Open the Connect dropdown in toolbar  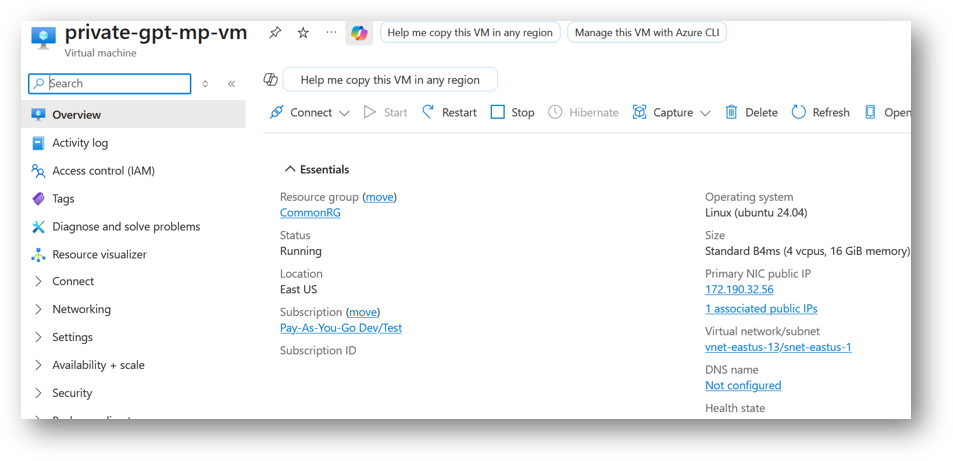(x=310, y=113)
